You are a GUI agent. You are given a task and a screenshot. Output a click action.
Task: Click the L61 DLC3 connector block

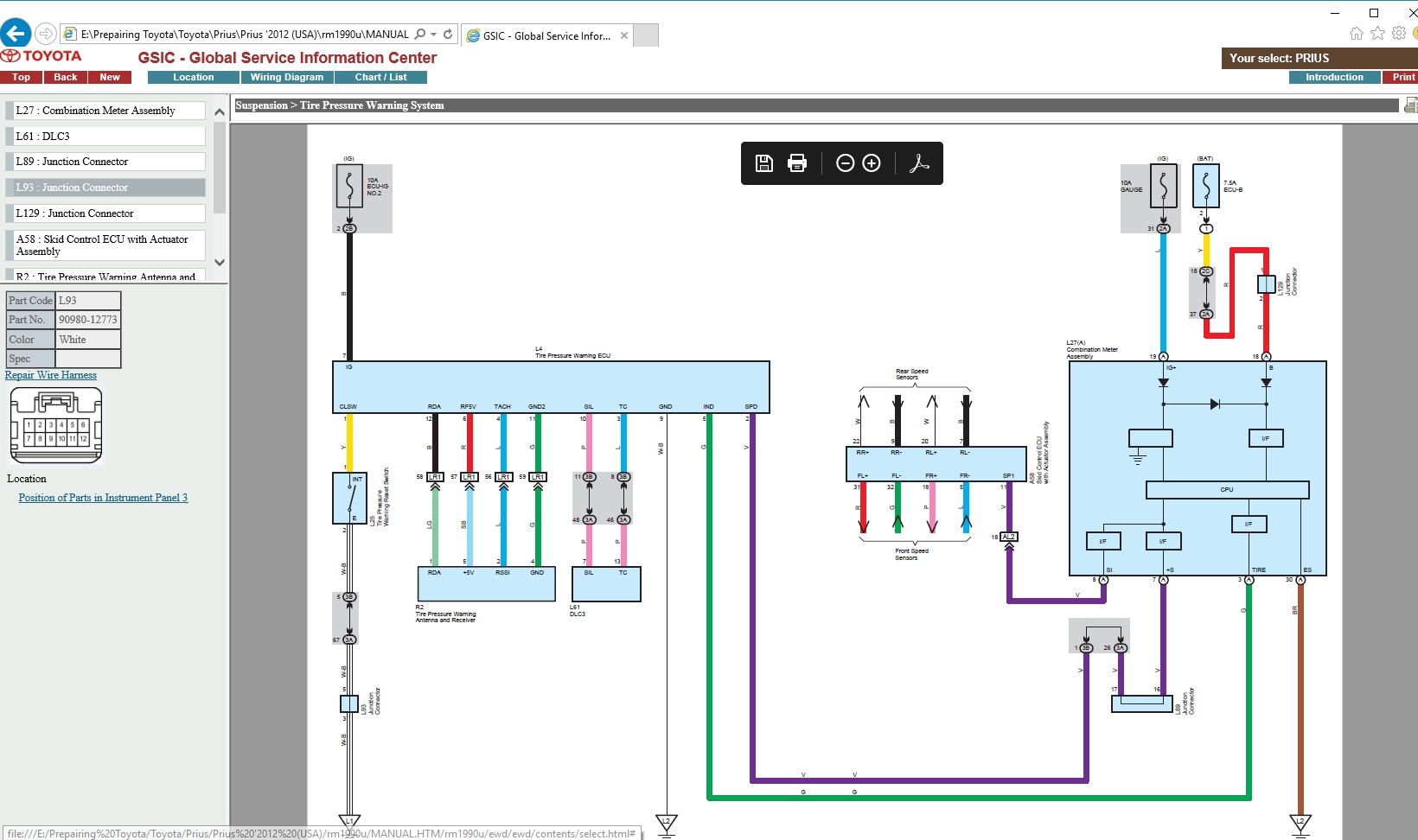[606, 584]
